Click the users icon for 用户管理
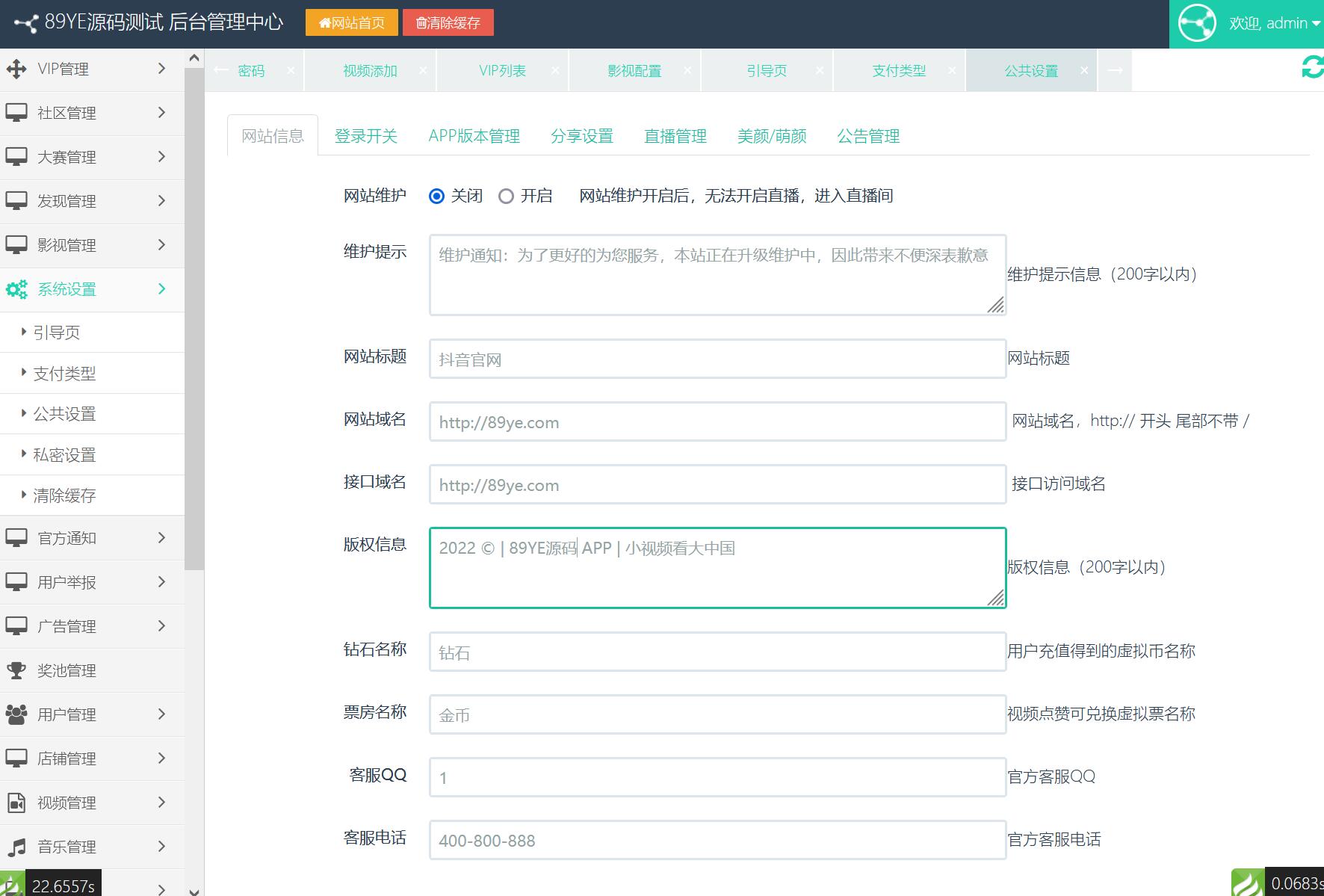The image size is (1324, 896). click(16, 714)
